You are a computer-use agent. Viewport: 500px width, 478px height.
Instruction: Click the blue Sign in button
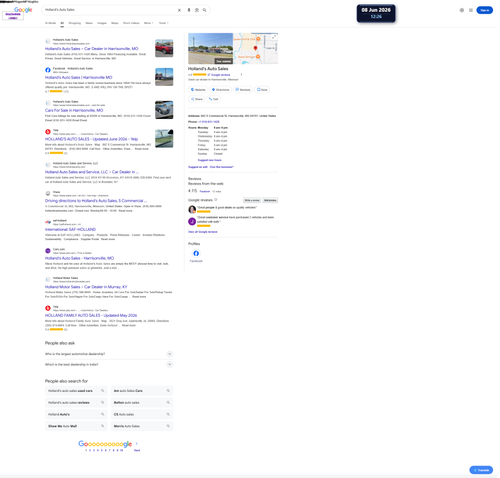(x=485, y=10)
